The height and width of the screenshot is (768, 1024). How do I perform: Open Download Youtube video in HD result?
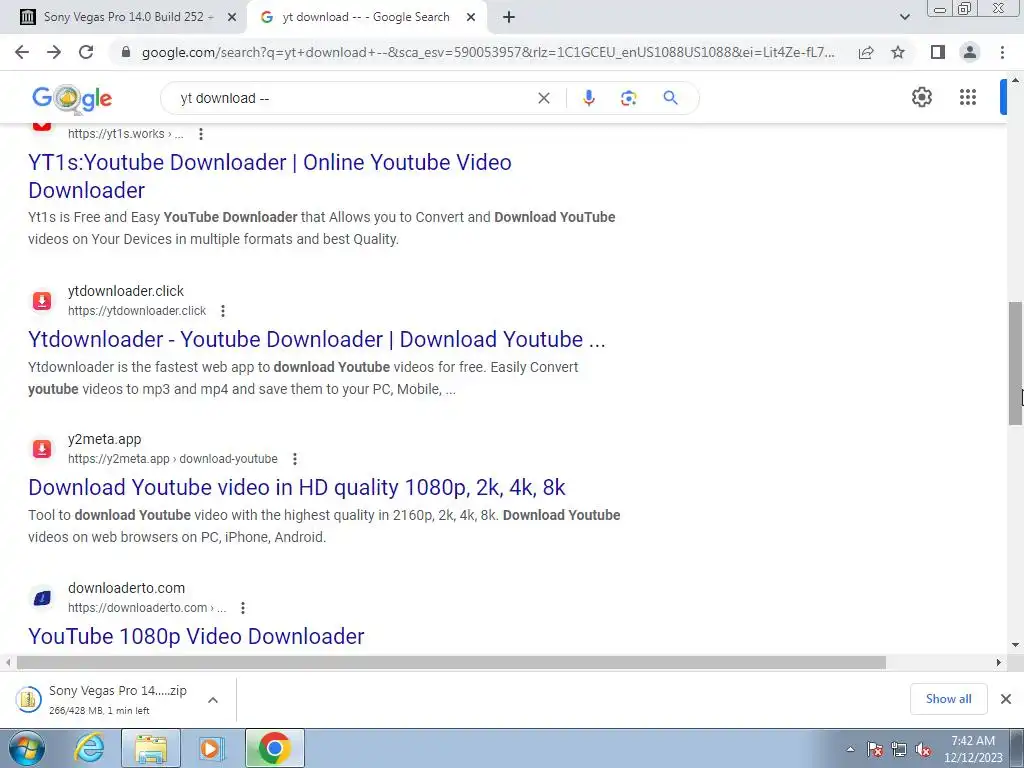pyautogui.click(x=296, y=487)
